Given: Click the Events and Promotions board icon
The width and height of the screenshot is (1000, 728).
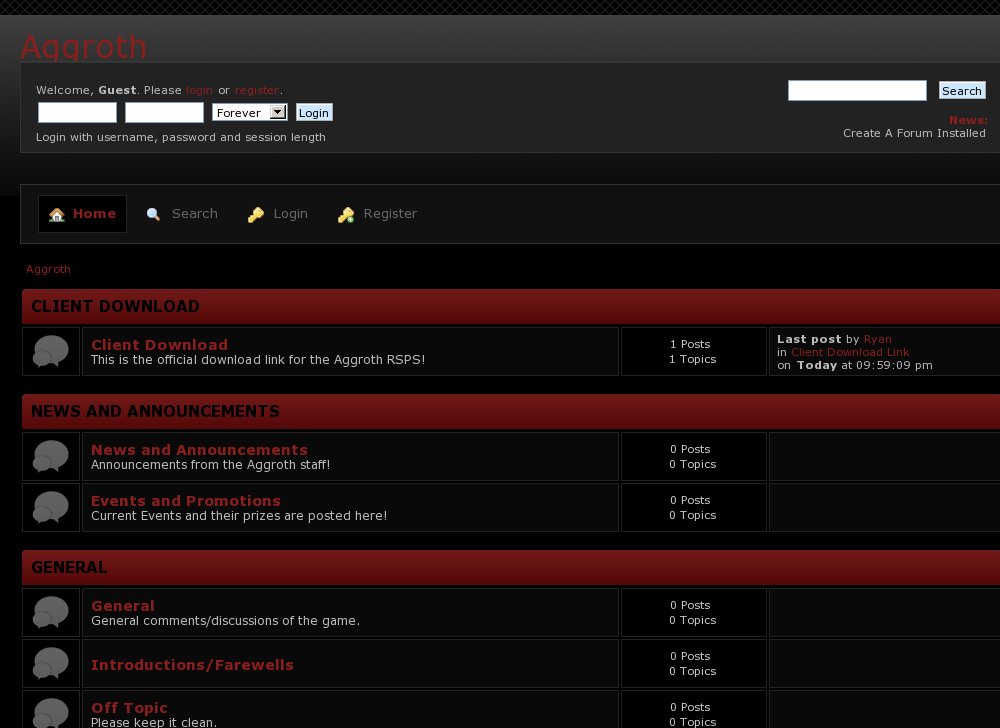Looking at the screenshot, I should (x=50, y=507).
